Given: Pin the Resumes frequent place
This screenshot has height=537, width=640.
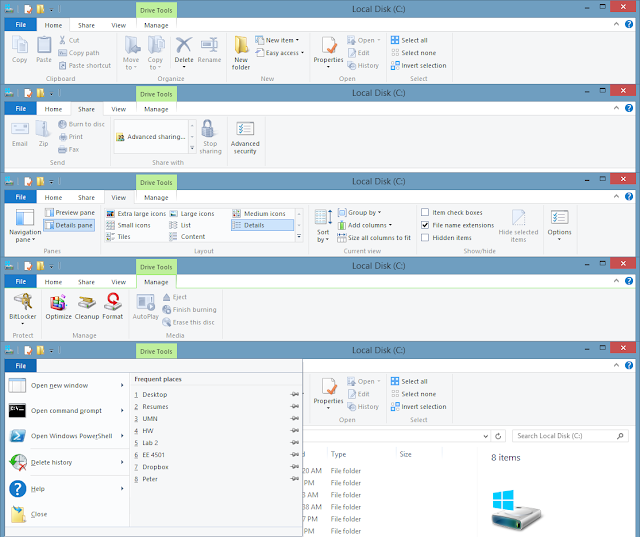Looking at the screenshot, I should [x=295, y=406].
